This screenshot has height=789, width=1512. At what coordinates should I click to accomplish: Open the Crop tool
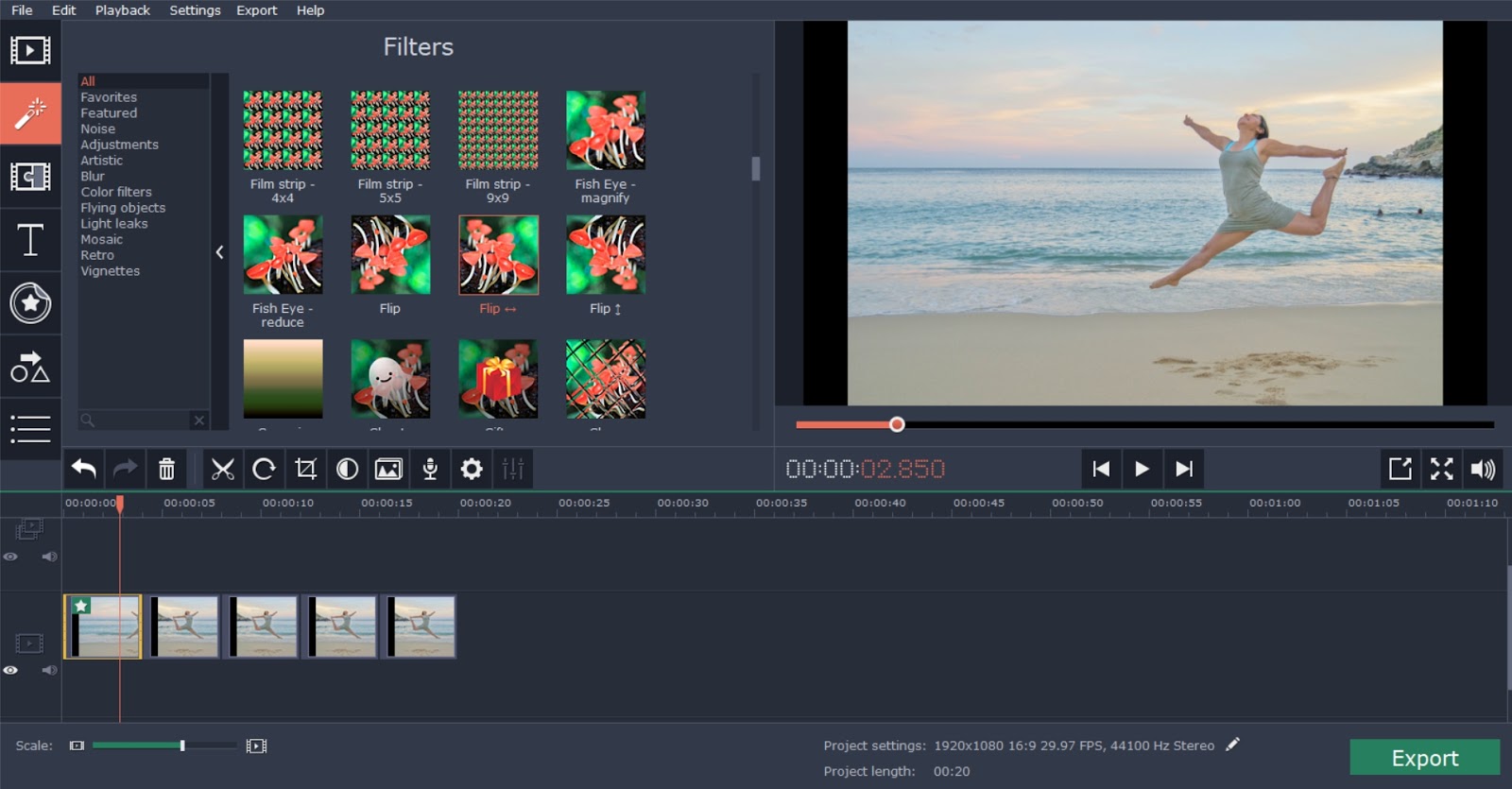click(x=305, y=469)
